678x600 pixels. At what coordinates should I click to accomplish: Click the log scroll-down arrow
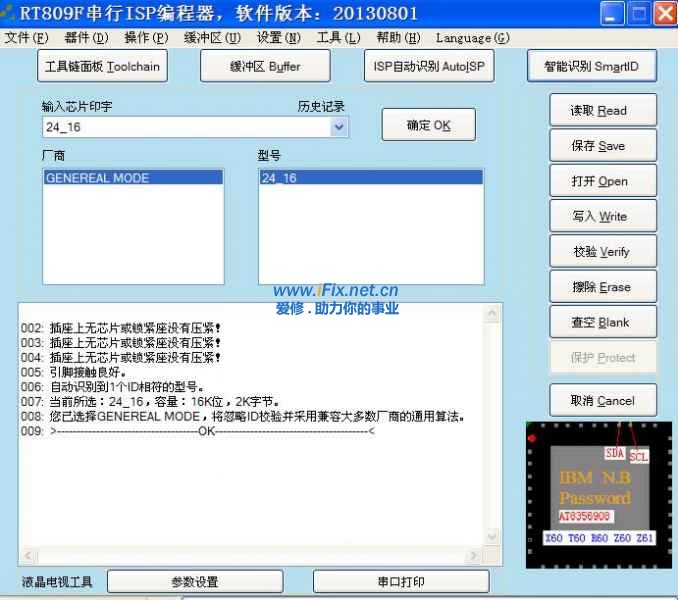[x=492, y=537]
